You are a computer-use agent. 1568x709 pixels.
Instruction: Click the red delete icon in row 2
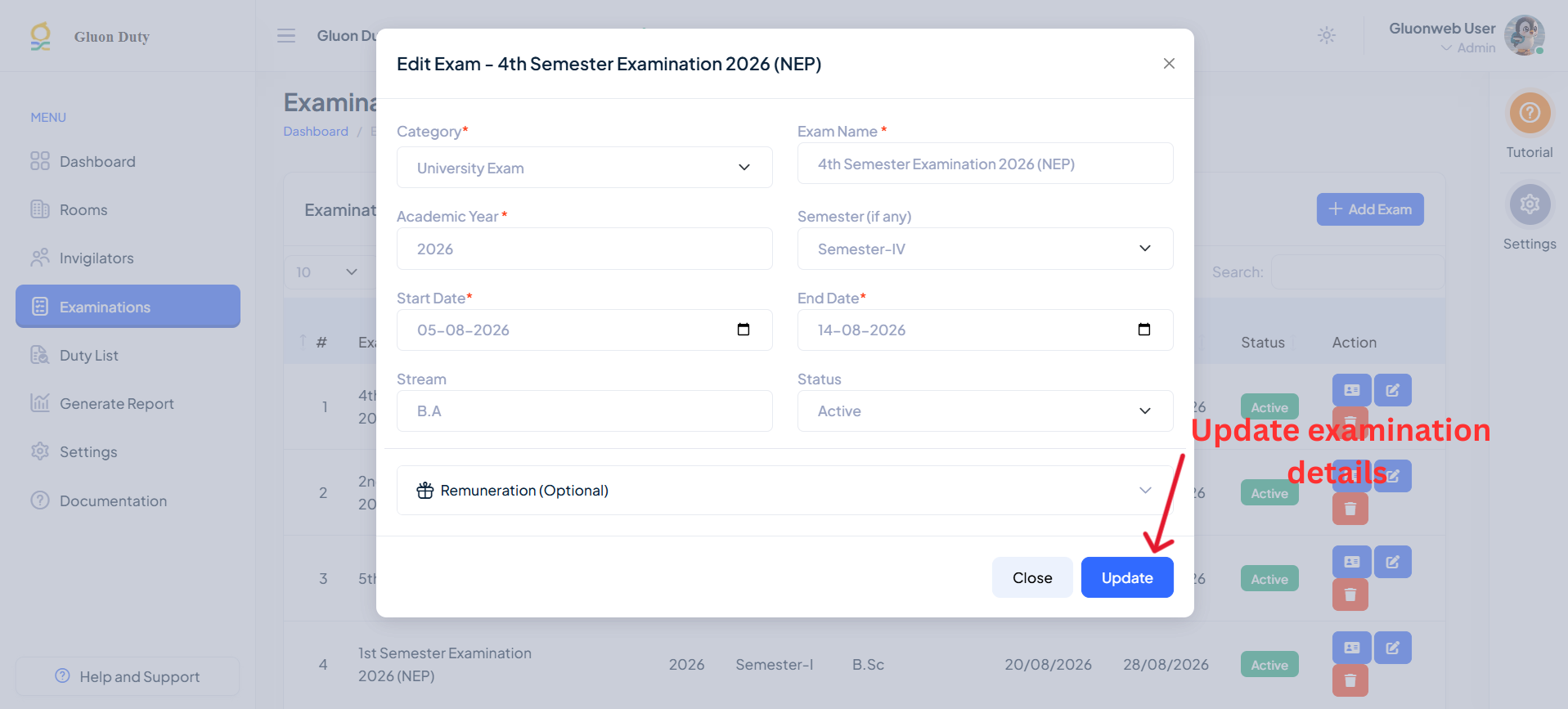click(x=1350, y=509)
